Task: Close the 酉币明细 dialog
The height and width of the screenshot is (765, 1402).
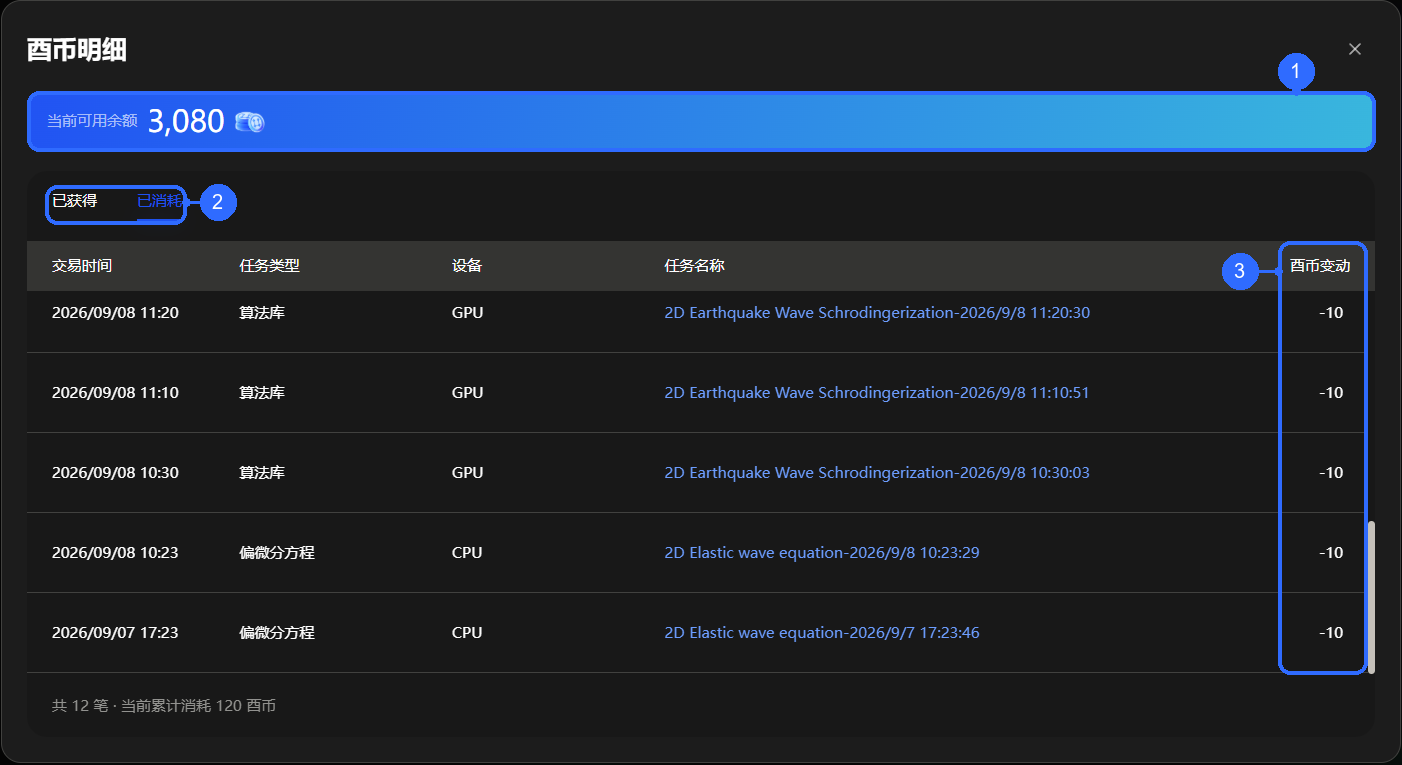Action: coord(1355,49)
